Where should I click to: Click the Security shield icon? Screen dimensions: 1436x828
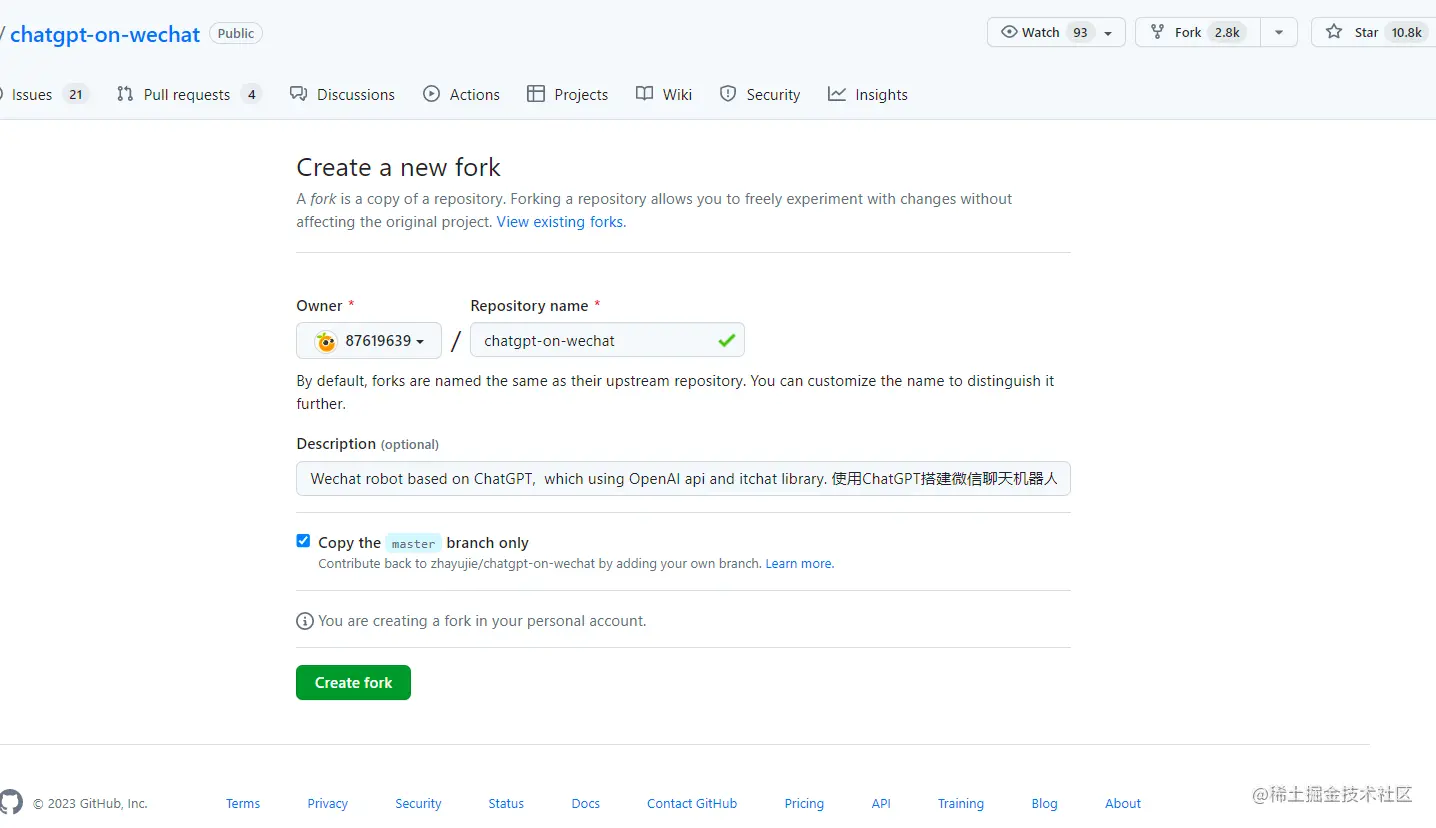(x=728, y=94)
